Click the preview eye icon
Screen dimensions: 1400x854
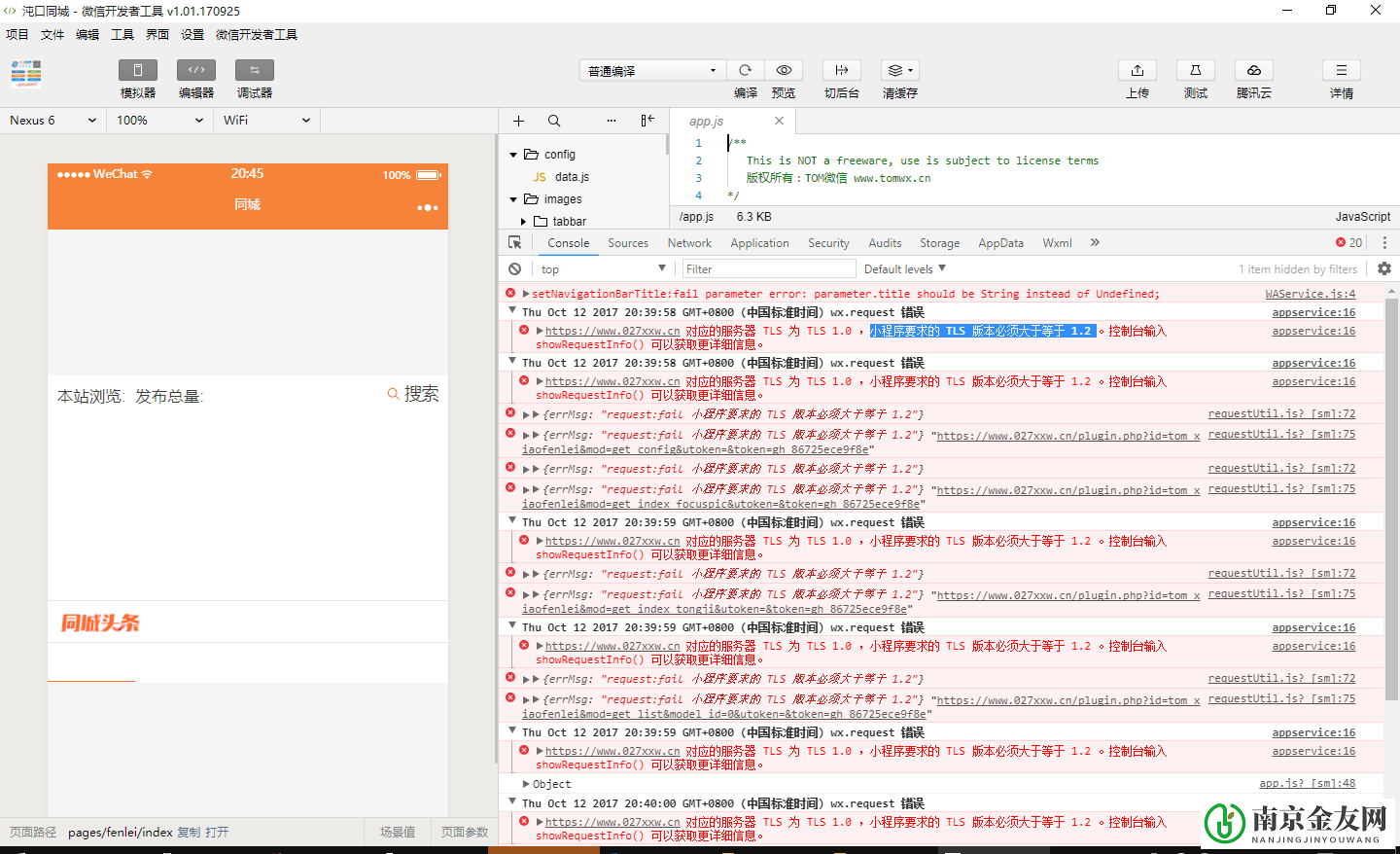coord(784,70)
